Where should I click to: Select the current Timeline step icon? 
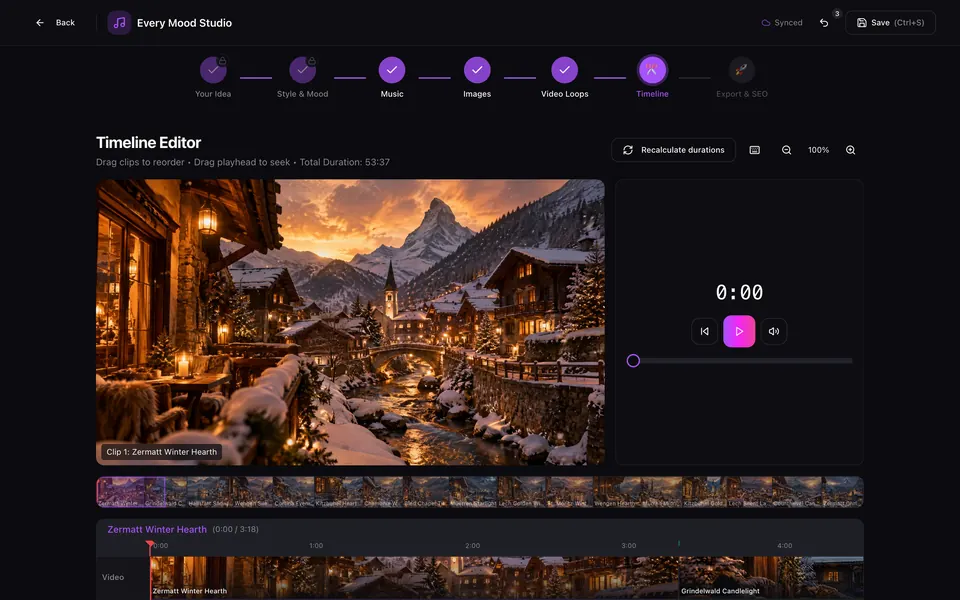(652, 70)
